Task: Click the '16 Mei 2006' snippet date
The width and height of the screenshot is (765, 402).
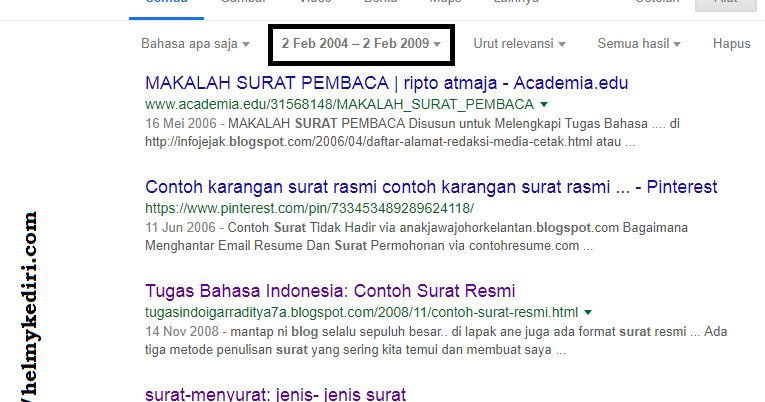Action: [x=181, y=123]
